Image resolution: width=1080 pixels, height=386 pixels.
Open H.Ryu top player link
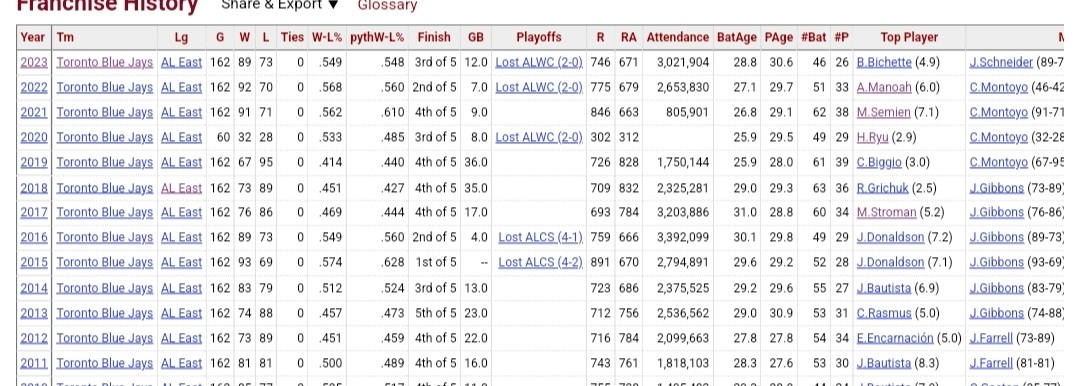point(873,137)
